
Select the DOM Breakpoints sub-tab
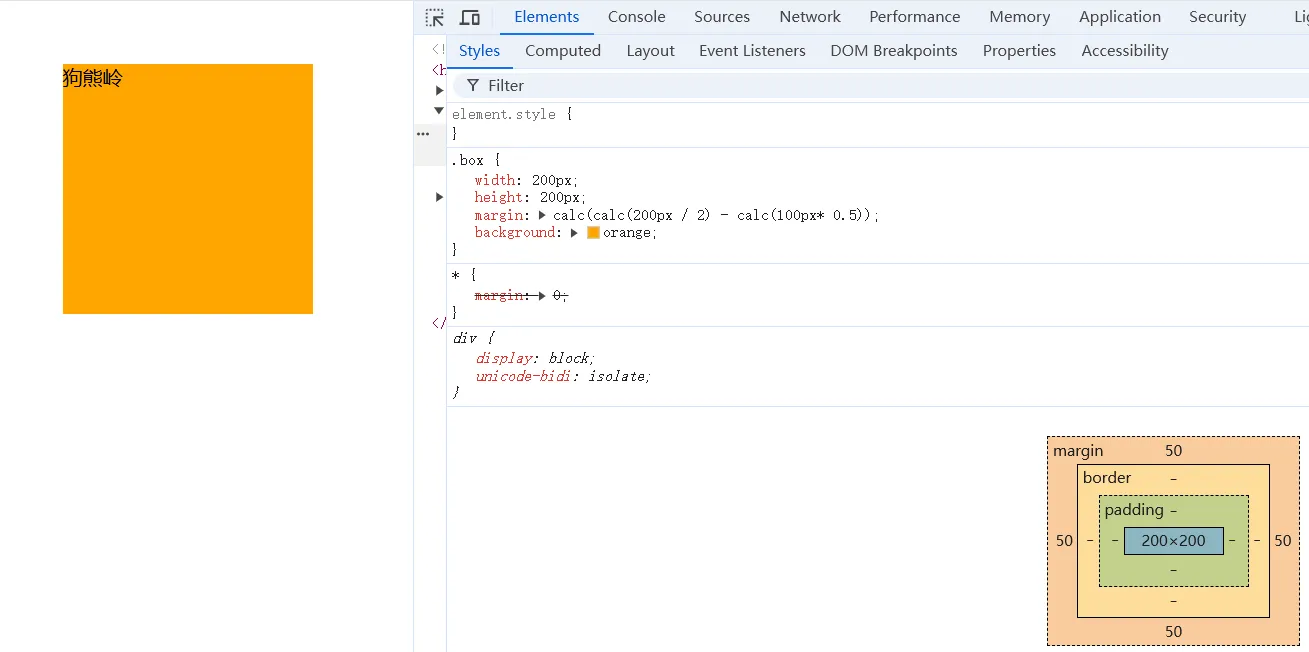tap(894, 51)
